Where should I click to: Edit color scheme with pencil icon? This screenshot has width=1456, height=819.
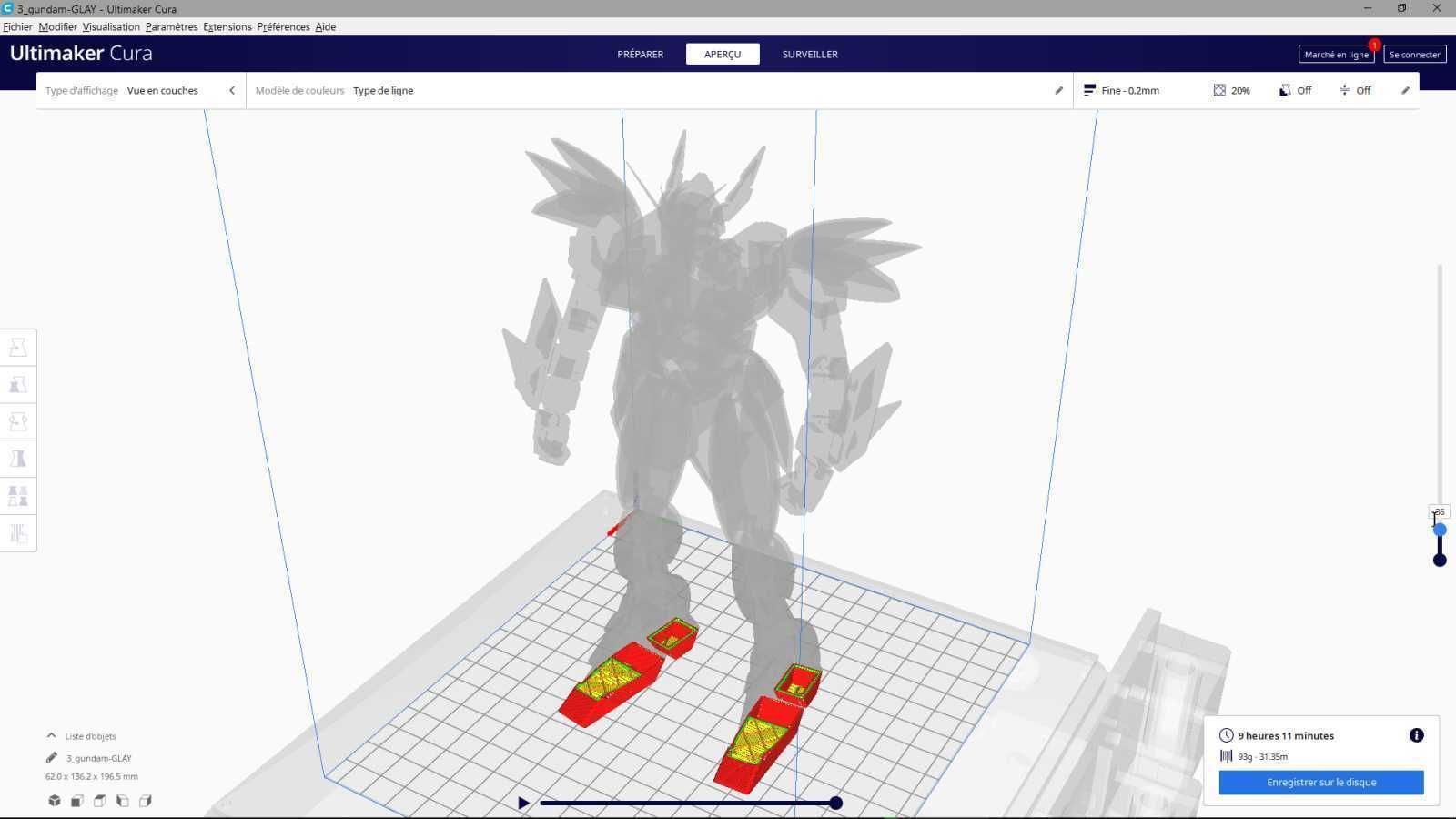(x=1058, y=90)
